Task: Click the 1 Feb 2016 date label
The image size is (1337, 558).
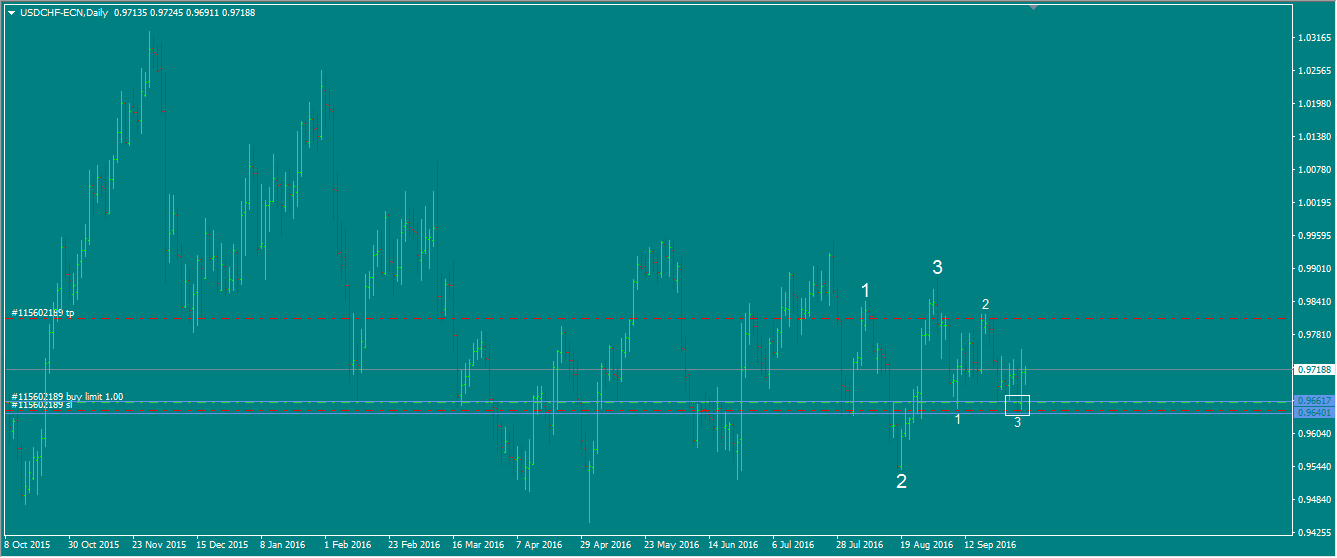Action: (x=347, y=546)
